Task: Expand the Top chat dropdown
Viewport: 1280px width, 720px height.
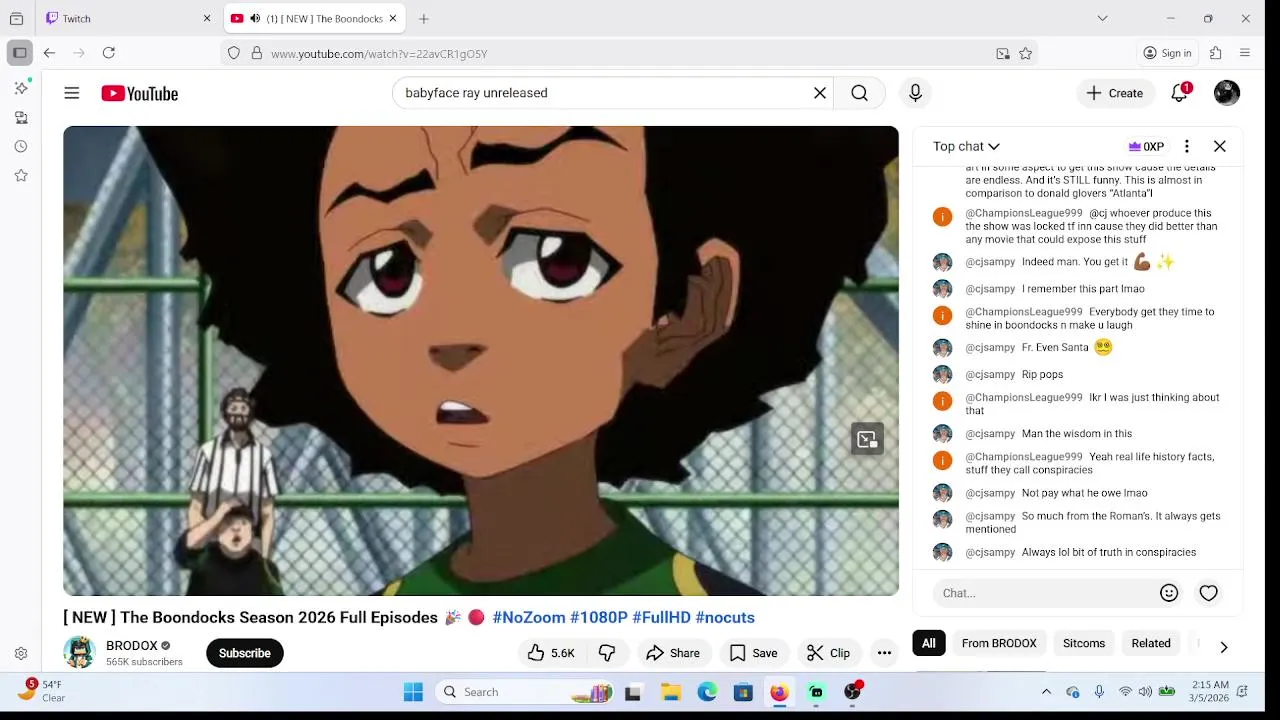Action: point(966,146)
